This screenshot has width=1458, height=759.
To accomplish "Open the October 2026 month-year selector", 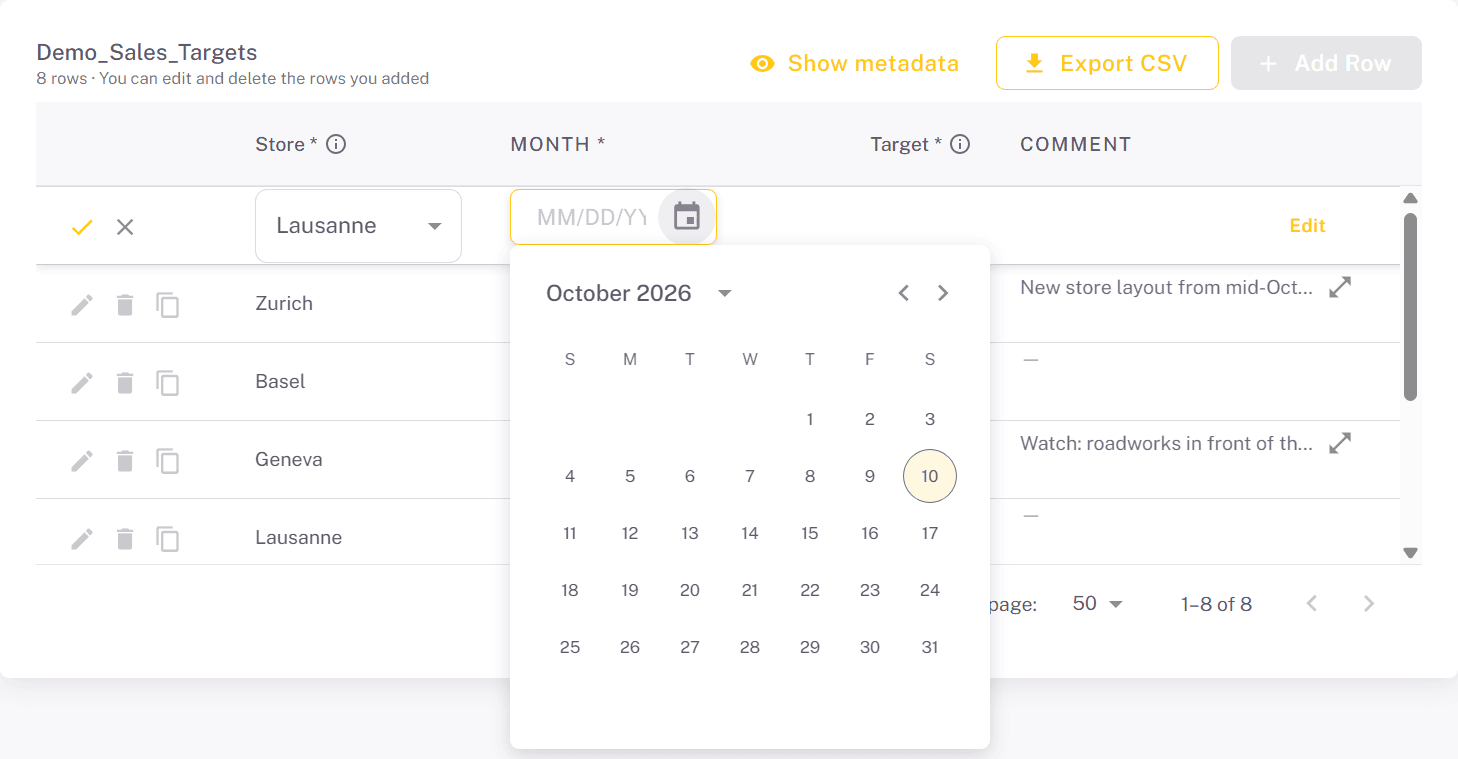I will [x=640, y=293].
